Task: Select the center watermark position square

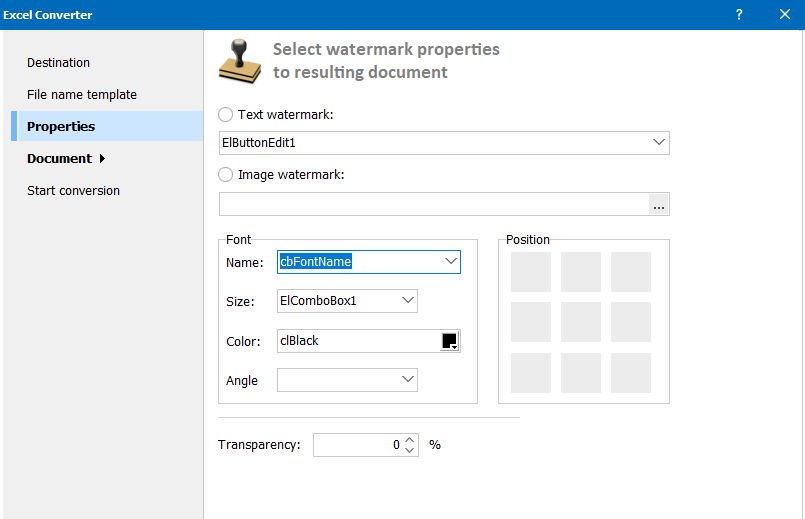Action: pos(581,322)
